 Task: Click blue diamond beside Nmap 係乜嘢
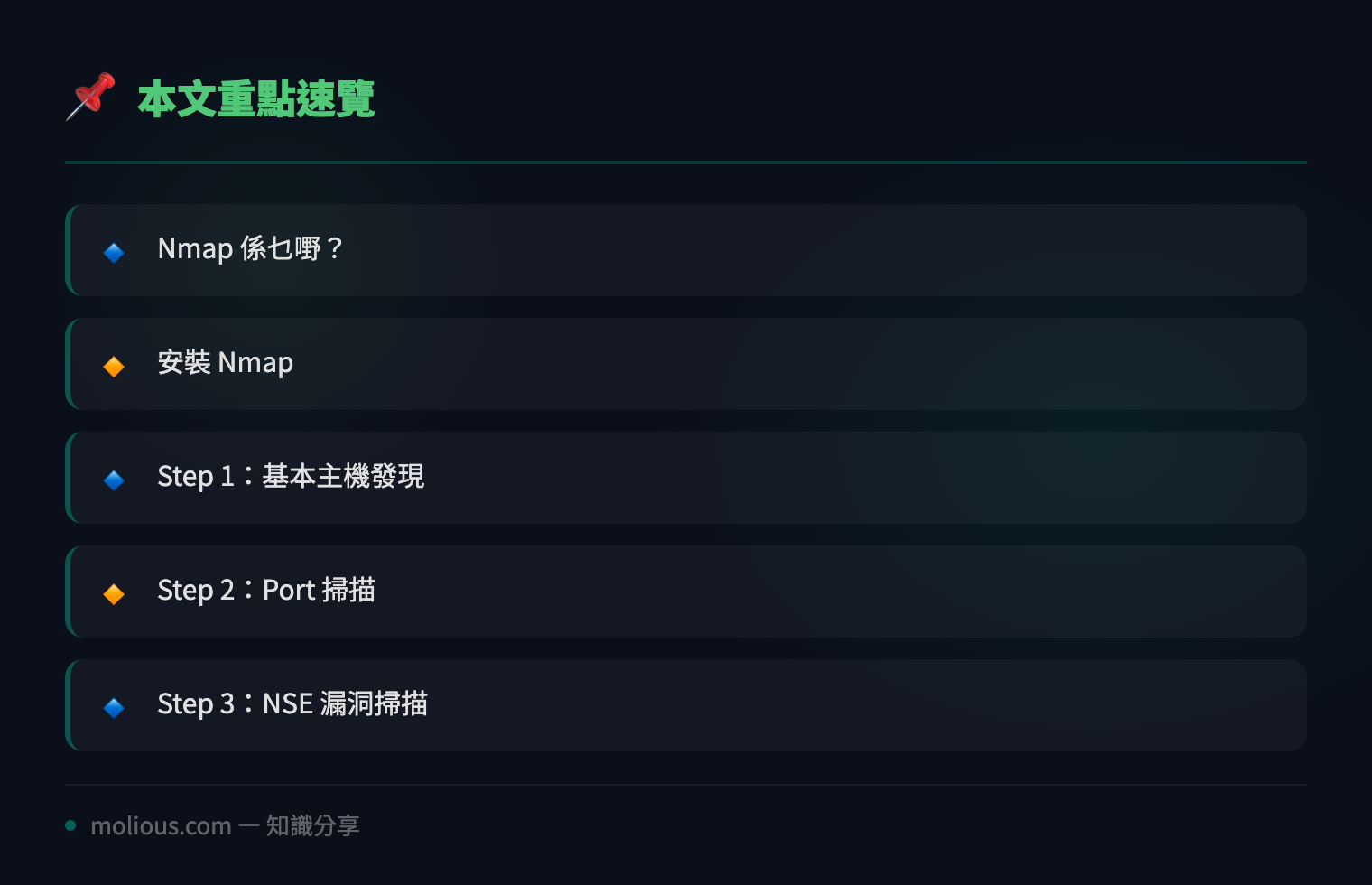[114, 252]
